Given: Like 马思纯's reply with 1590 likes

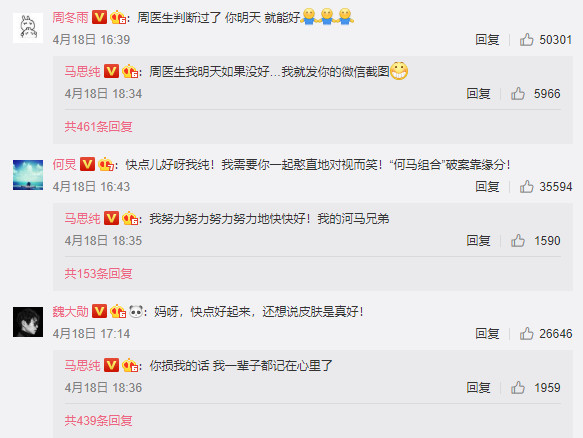Looking at the screenshot, I should pos(518,241).
